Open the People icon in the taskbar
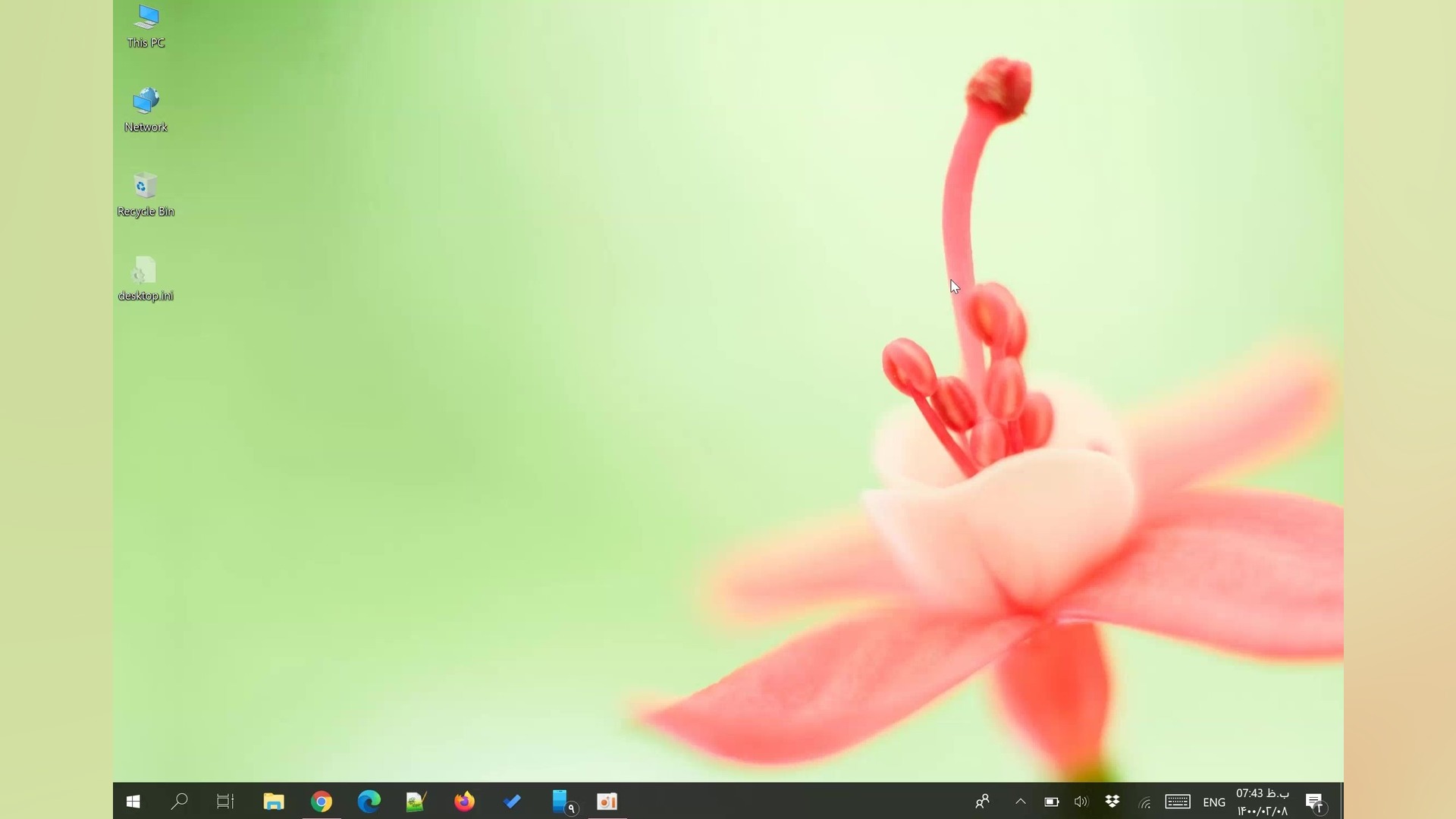Viewport: 1456px width, 819px height. coord(983,802)
